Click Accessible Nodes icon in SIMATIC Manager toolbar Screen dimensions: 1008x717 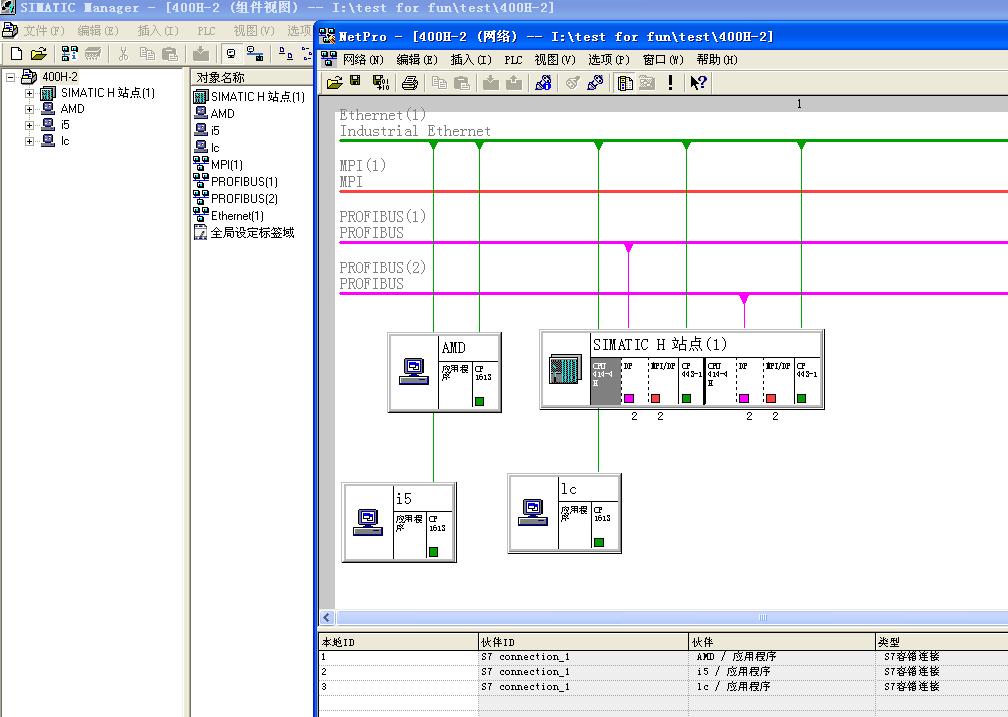pos(69,53)
